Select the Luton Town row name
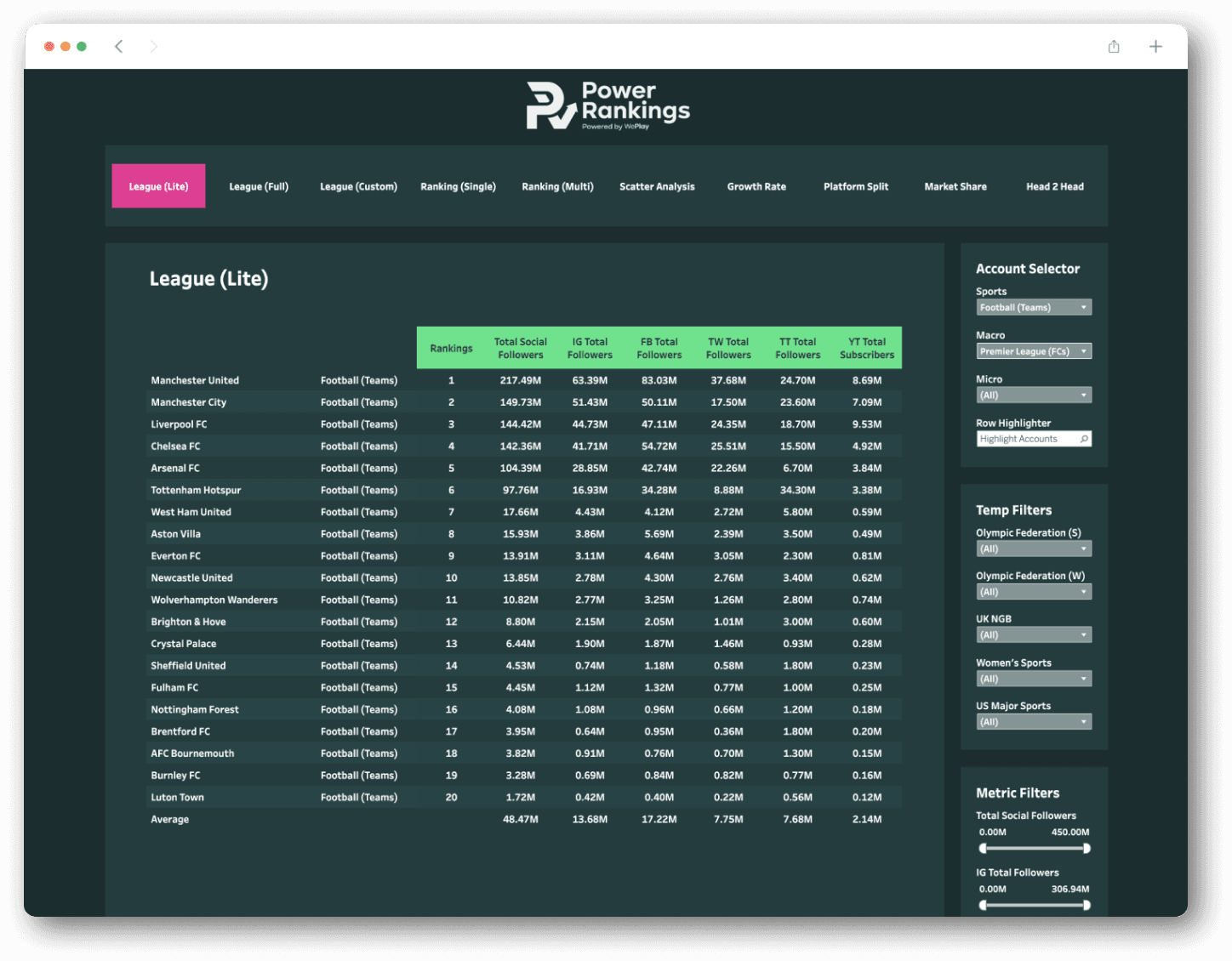The image size is (1232, 961). (177, 798)
